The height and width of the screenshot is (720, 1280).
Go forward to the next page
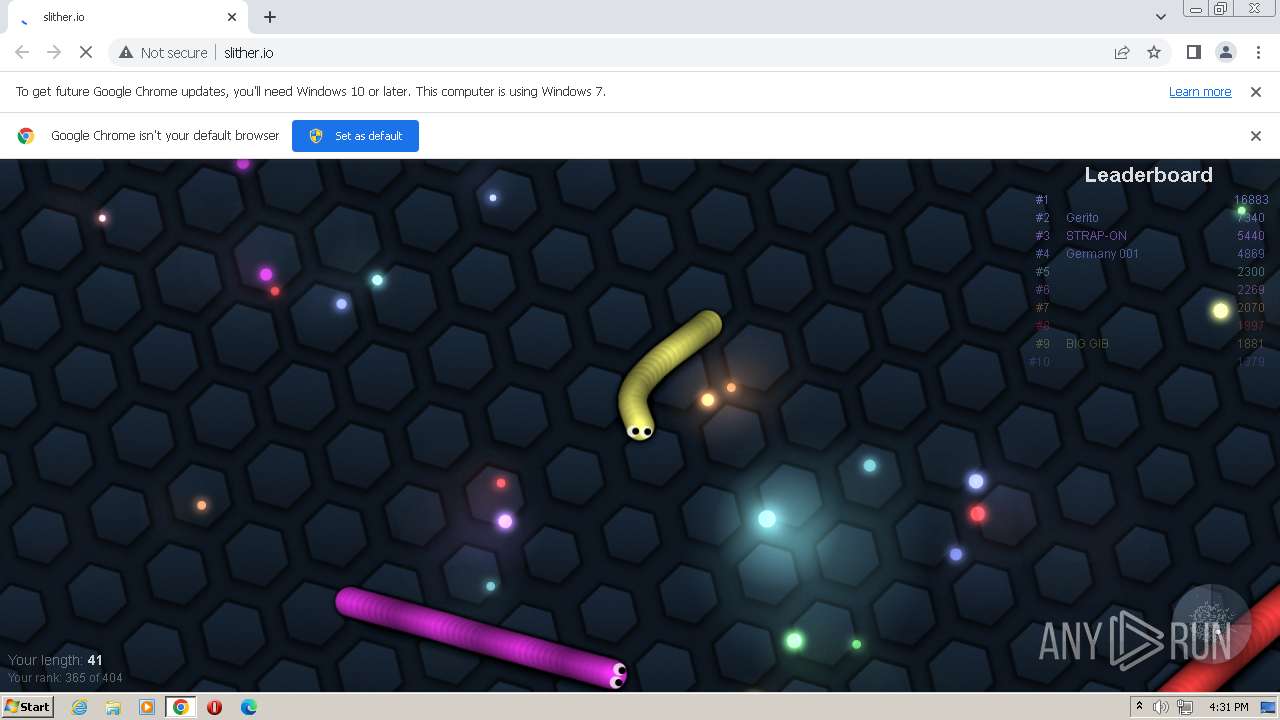pos(54,52)
